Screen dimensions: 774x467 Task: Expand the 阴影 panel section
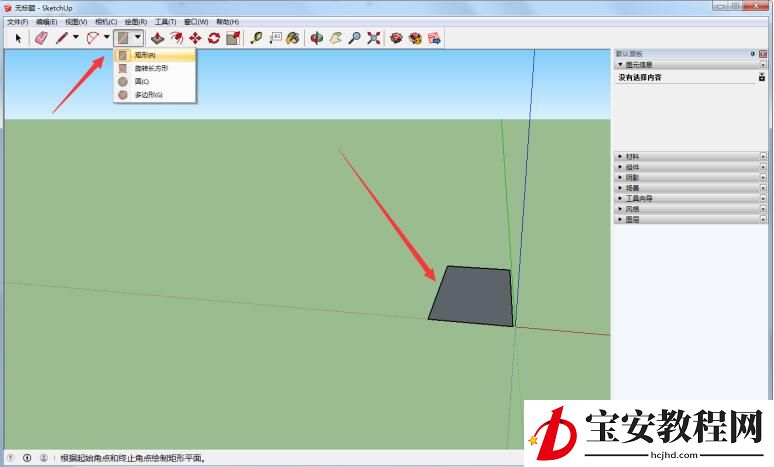620,177
